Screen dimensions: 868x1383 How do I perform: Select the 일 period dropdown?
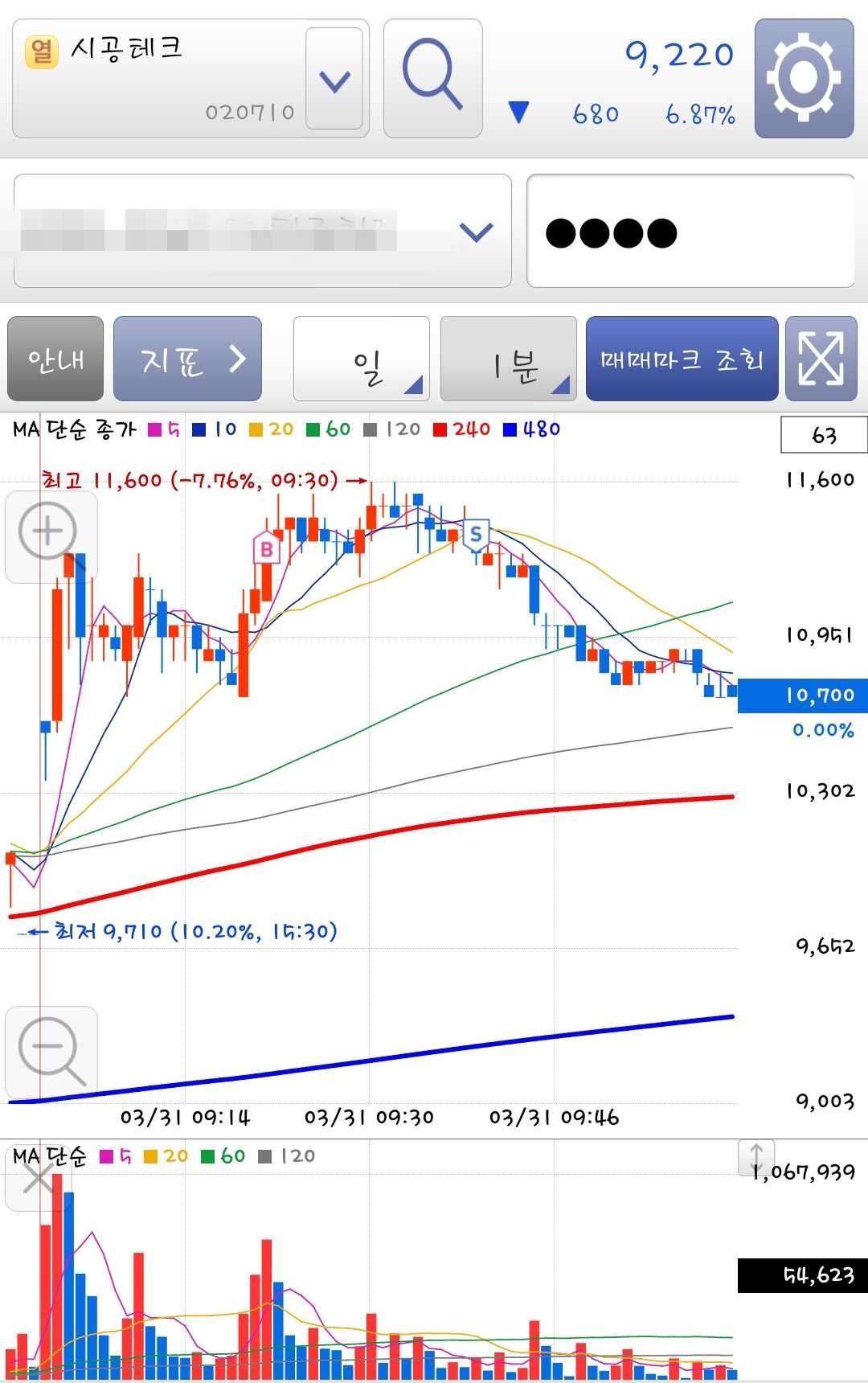[362, 359]
